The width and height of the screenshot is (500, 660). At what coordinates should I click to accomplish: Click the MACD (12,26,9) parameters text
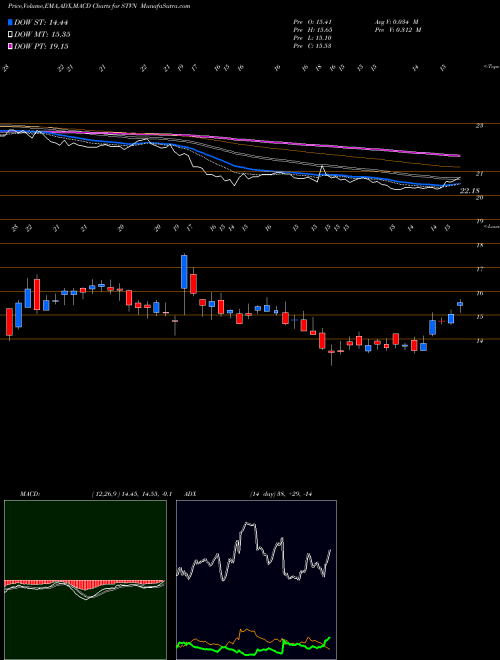[132, 494]
